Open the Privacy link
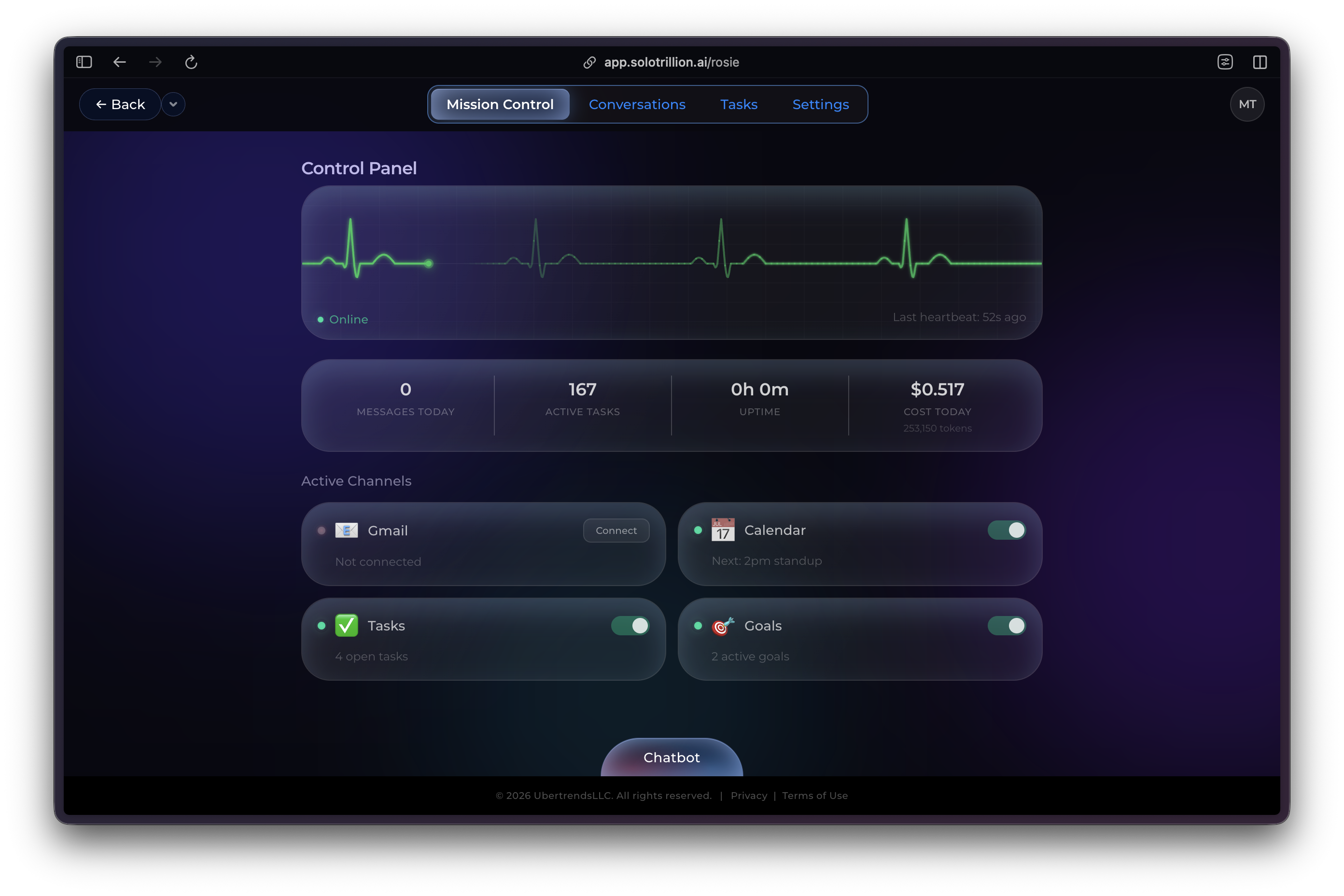Viewport: 1344px width, 896px height. pos(749,796)
